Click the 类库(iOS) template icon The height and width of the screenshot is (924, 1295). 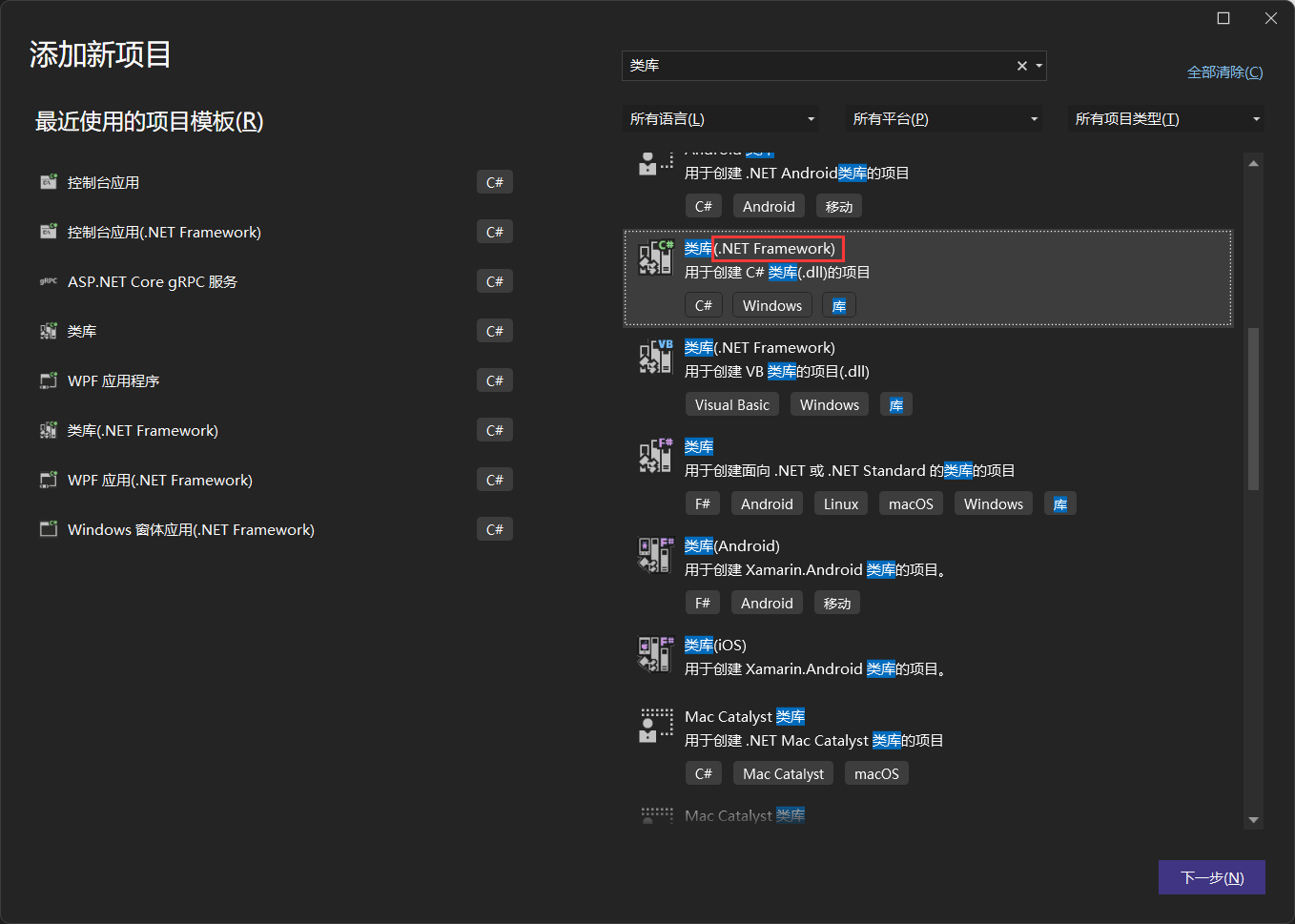[x=655, y=655]
